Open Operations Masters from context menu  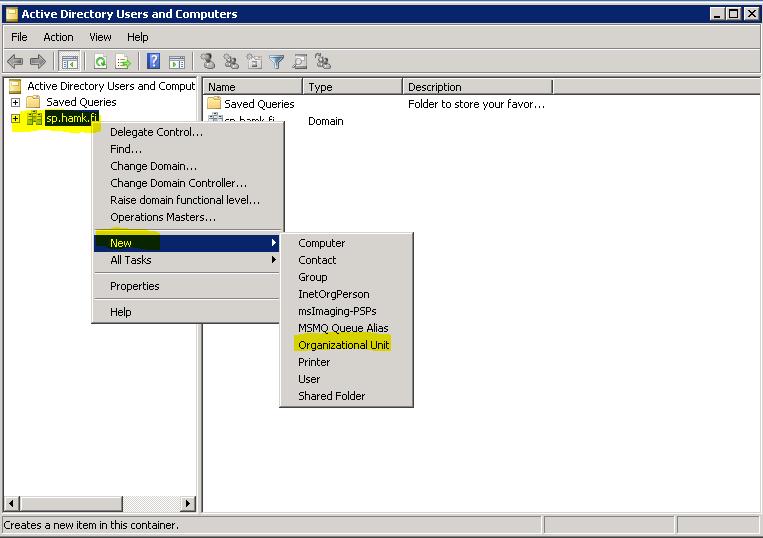click(x=188, y=217)
